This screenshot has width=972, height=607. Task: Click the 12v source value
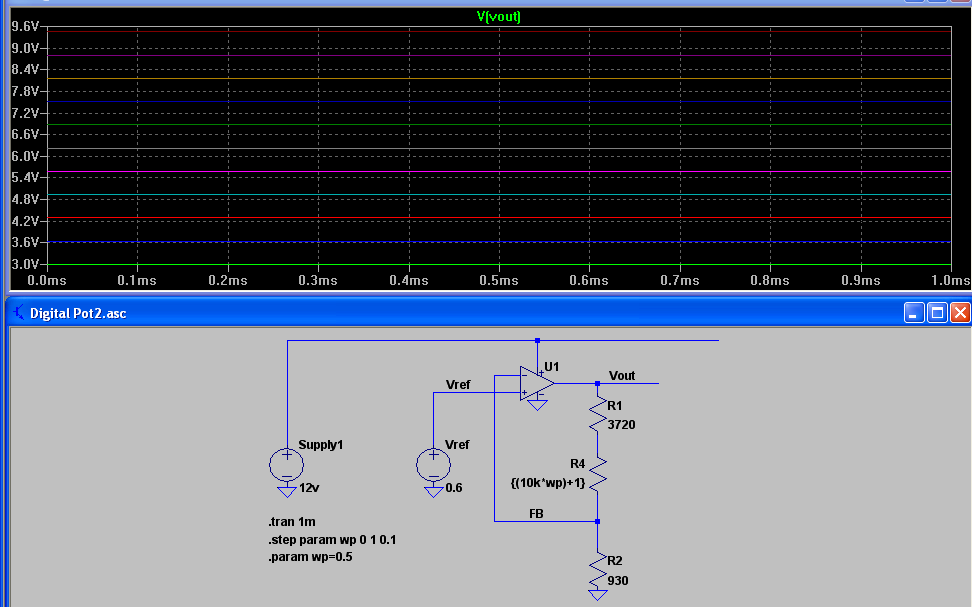tap(309, 488)
